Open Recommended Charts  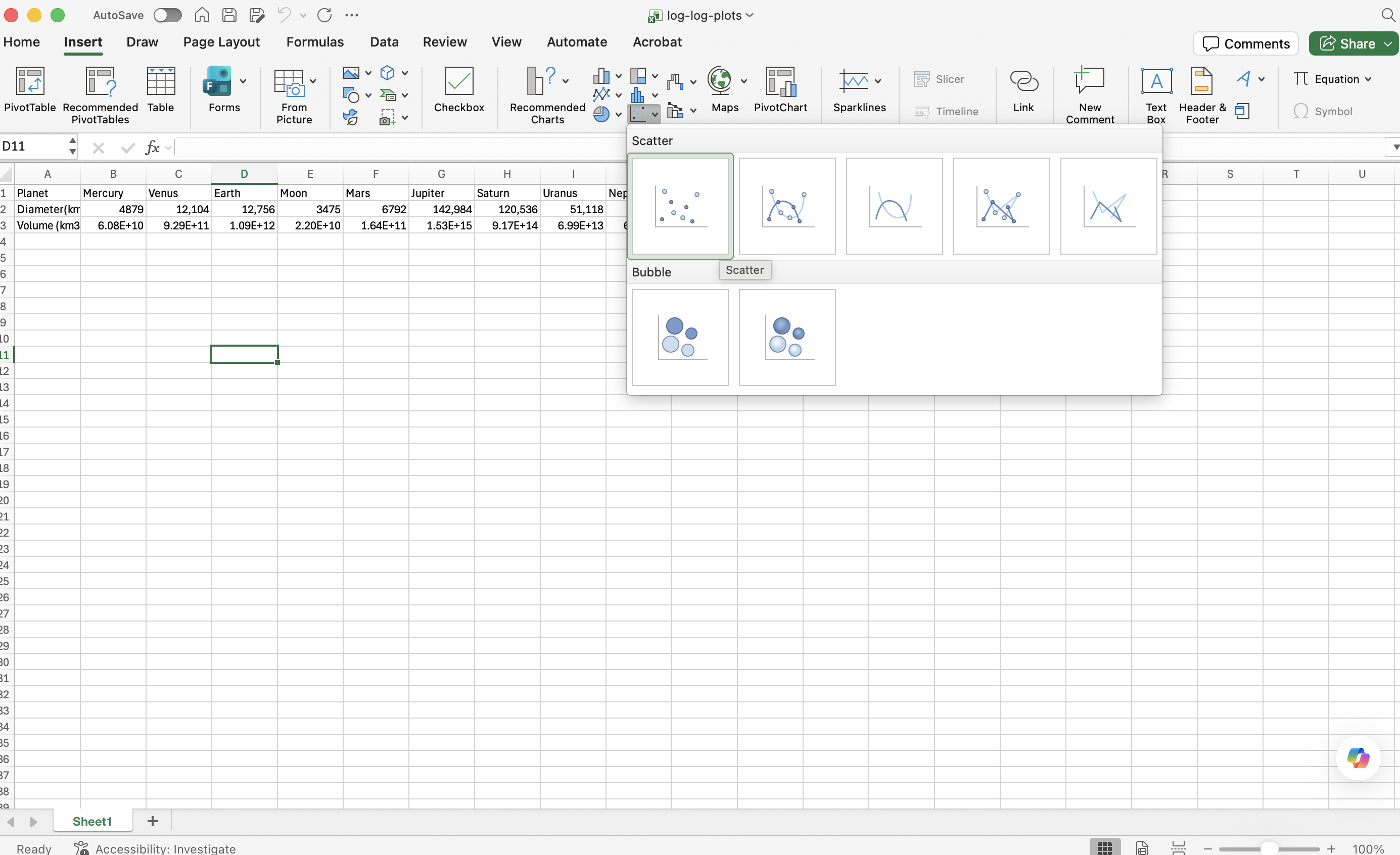[547, 96]
